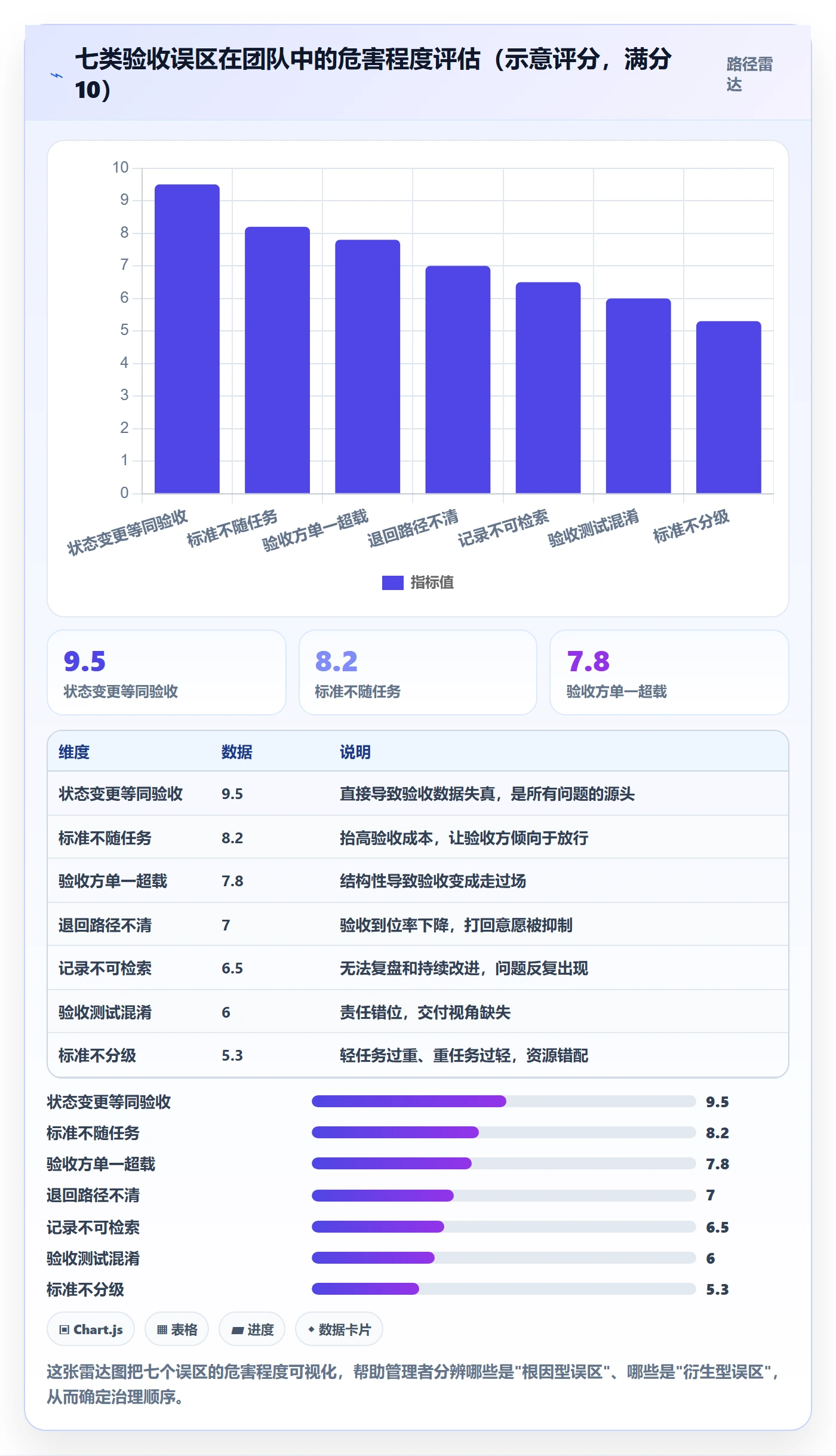Click the progress bar for 记录不可检索
Viewport: 836px width, 1456px height.
[503, 1227]
